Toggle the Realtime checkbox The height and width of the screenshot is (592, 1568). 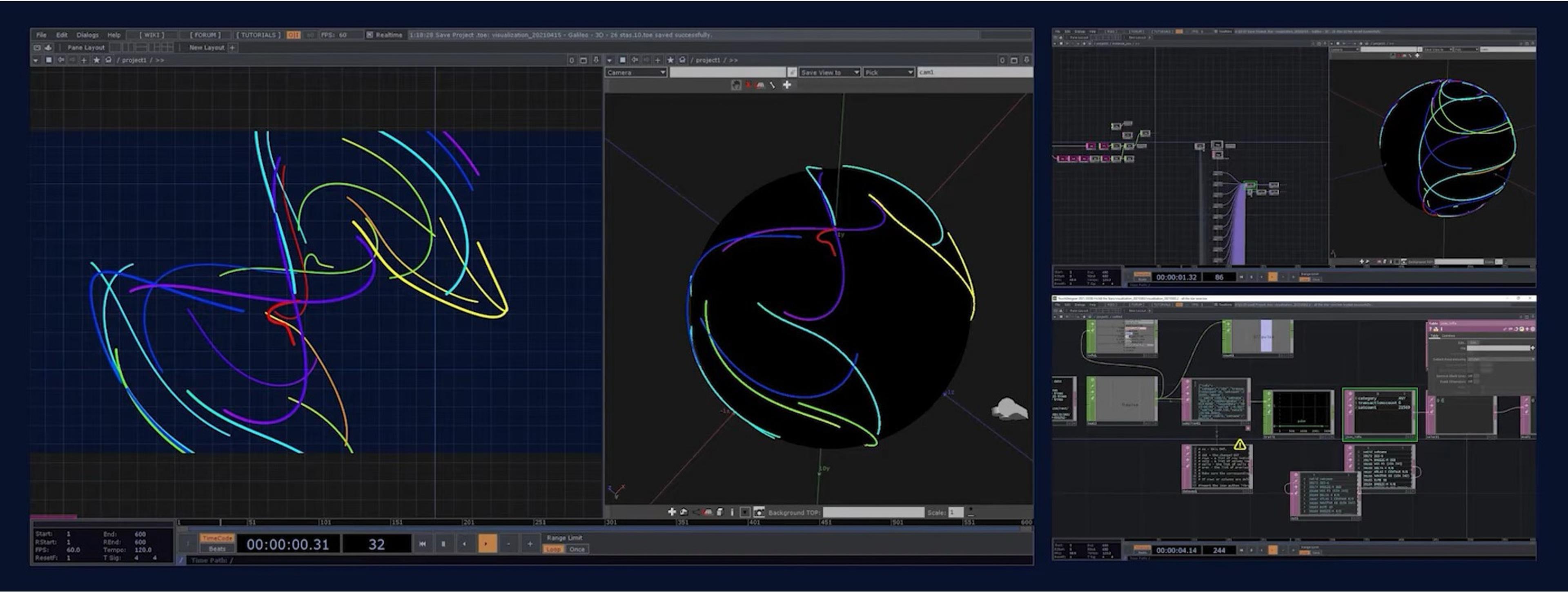coord(370,35)
